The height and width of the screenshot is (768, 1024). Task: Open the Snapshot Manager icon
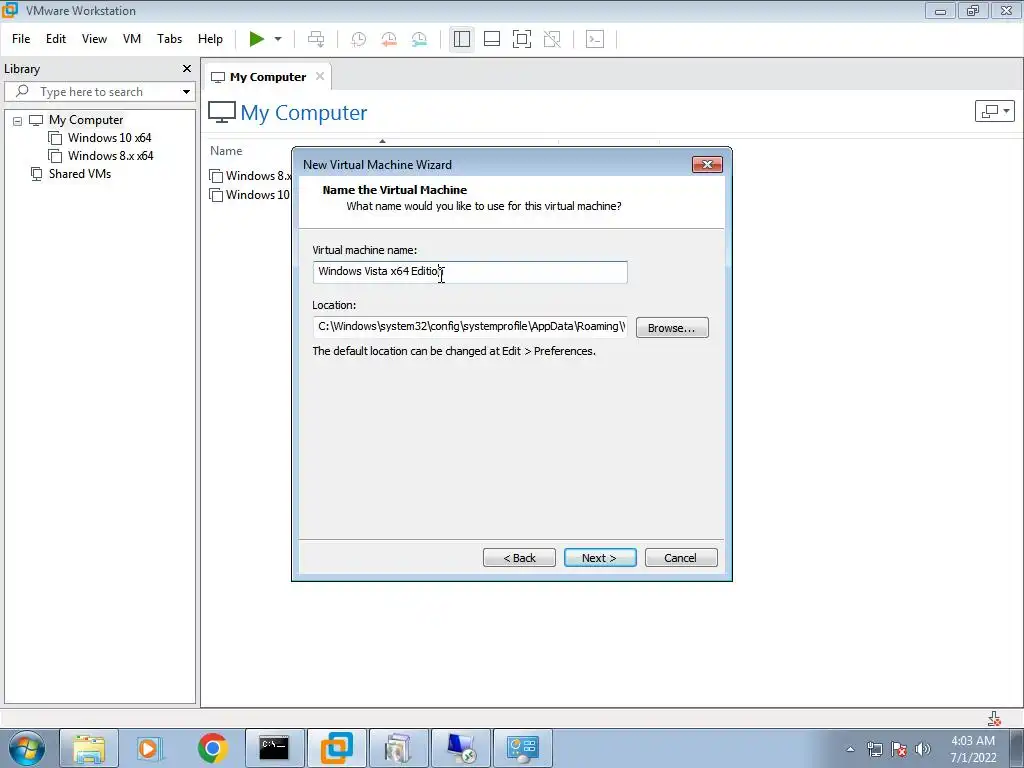tap(419, 39)
